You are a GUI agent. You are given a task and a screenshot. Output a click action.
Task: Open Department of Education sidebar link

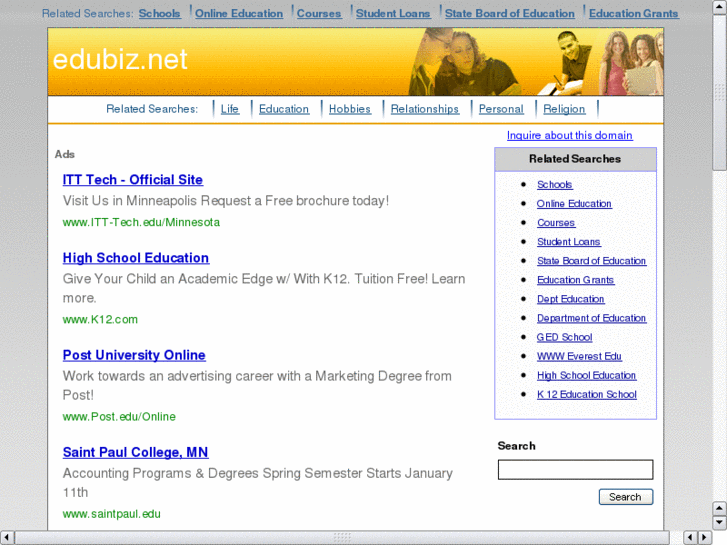coord(592,318)
